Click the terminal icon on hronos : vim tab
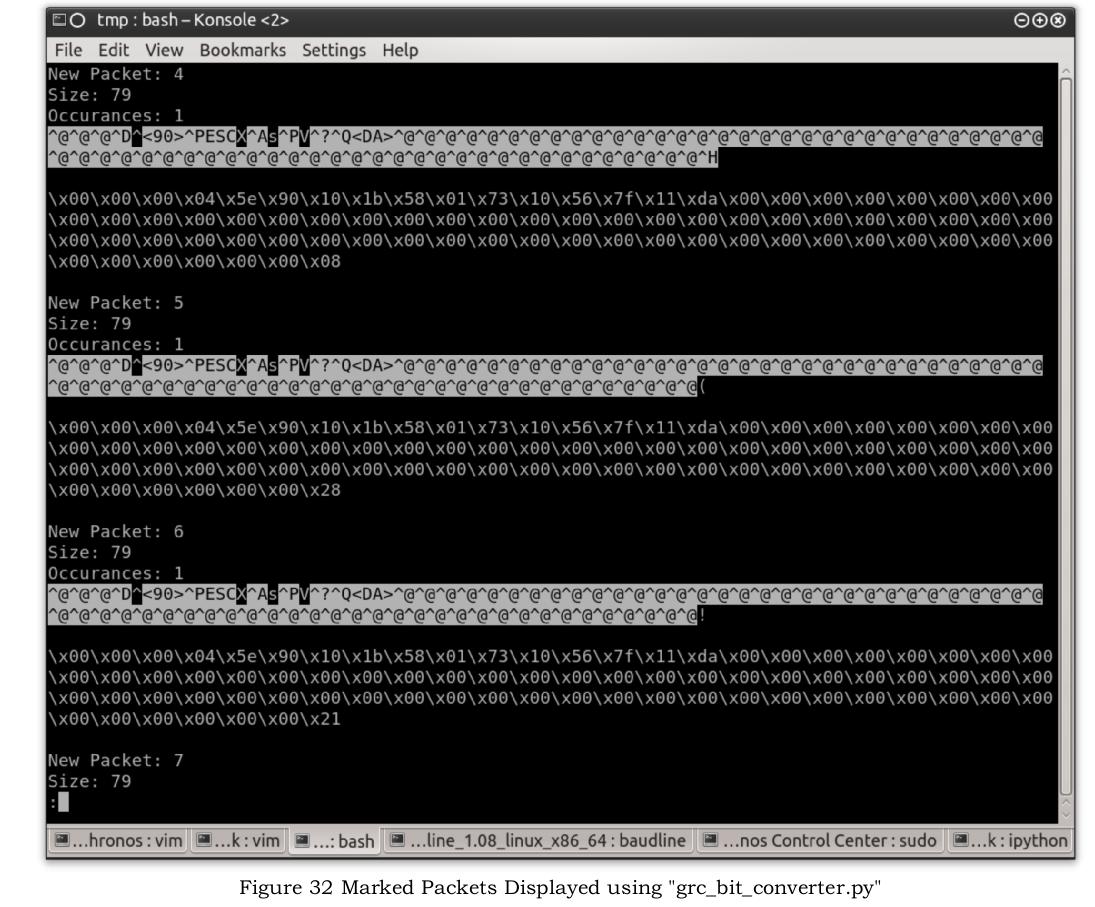1095x907 pixels. (62, 839)
